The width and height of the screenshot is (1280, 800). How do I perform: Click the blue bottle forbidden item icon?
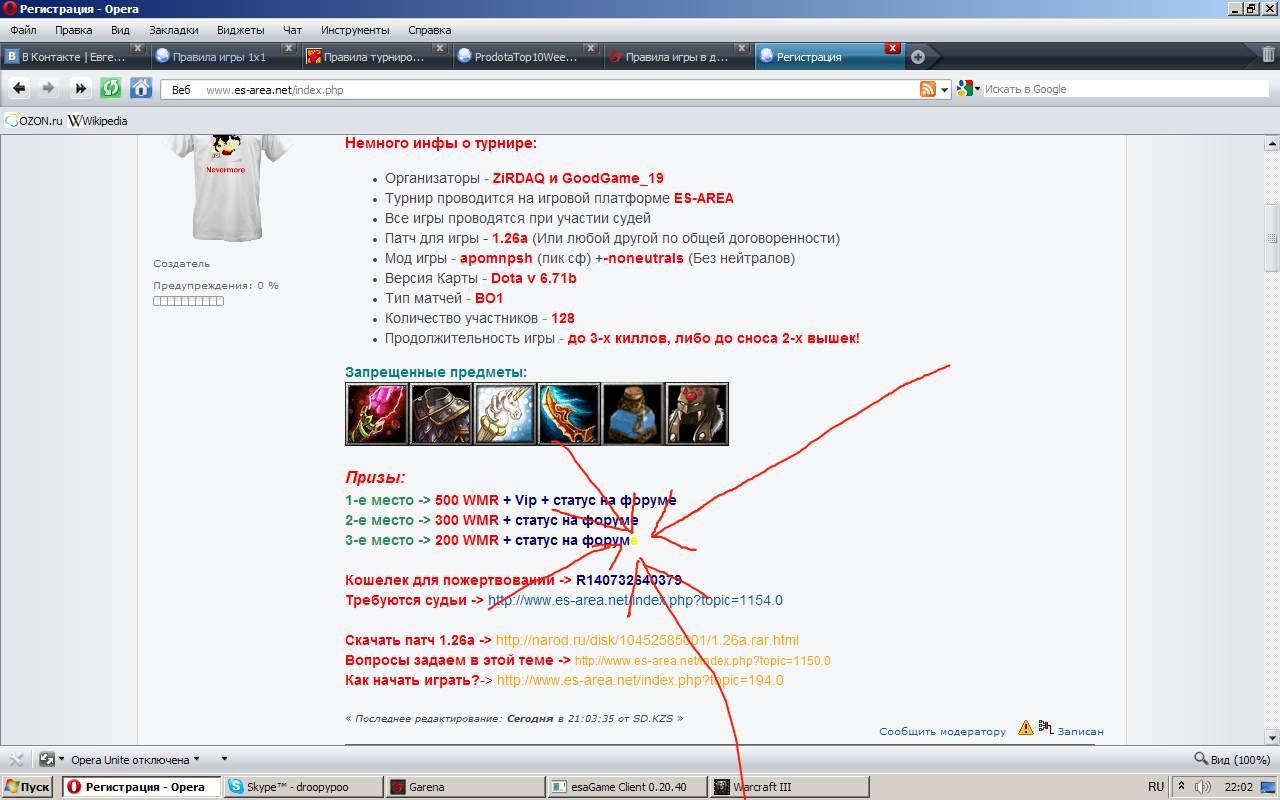click(x=633, y=414)
